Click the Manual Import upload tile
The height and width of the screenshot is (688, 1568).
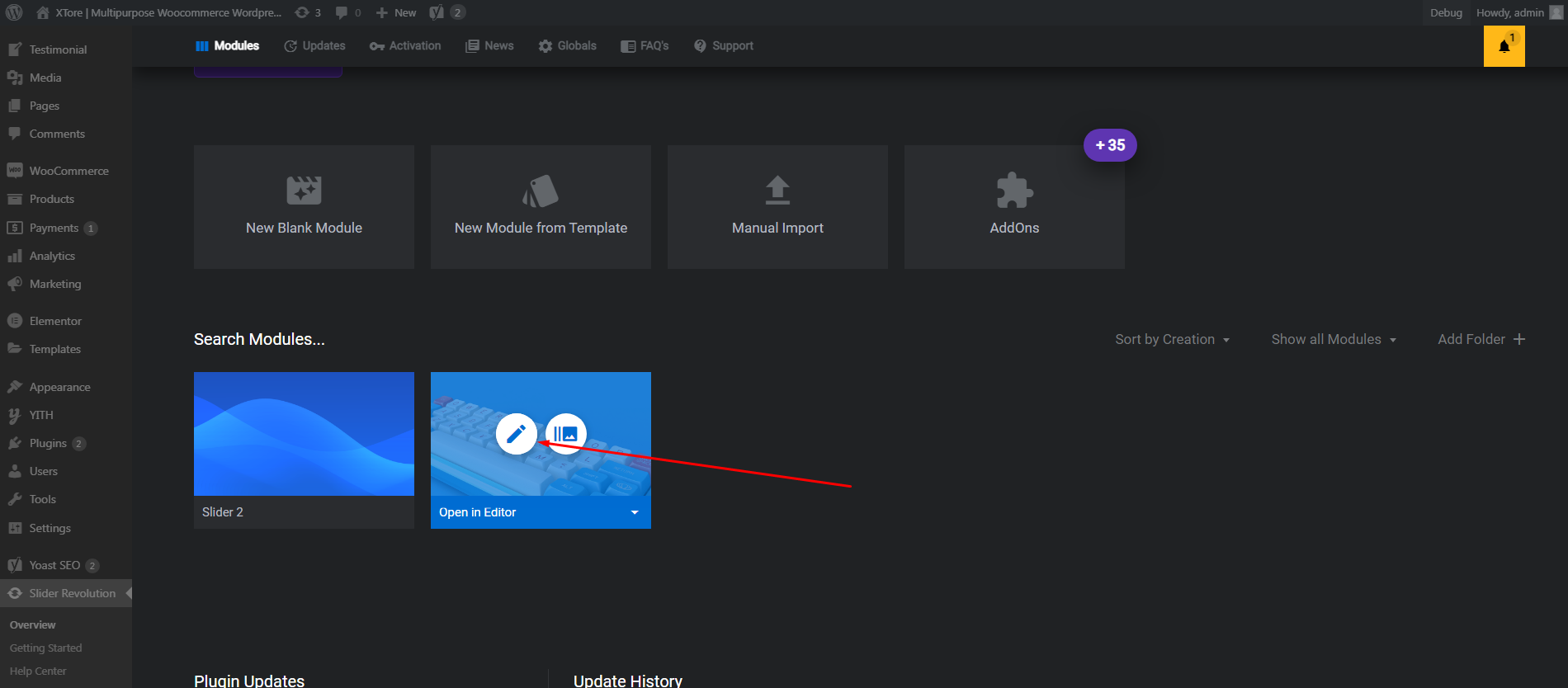coord(777,207)
